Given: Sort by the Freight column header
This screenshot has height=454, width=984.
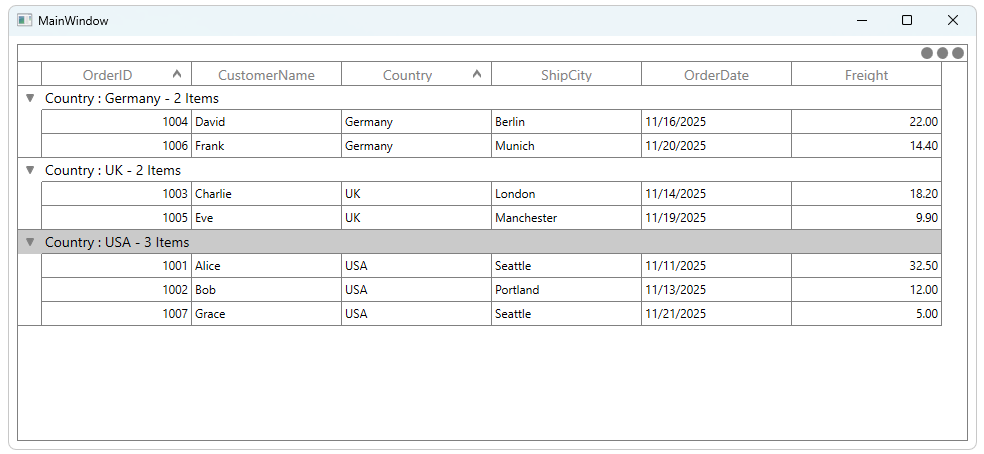Looking at the screenshot, I should (x=867, y=74).
